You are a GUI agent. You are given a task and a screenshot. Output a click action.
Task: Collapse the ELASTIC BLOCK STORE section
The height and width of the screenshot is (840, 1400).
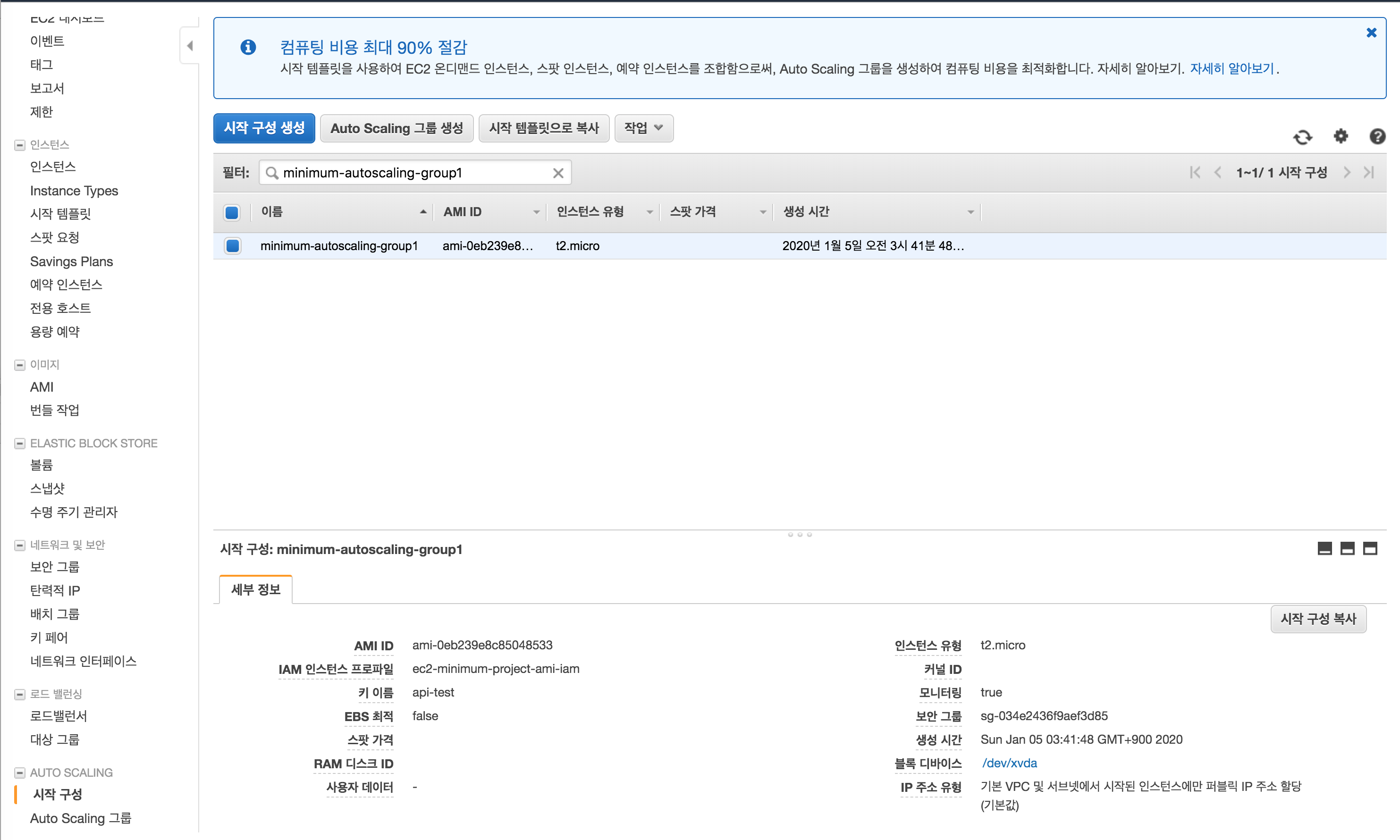coord(20,443)
